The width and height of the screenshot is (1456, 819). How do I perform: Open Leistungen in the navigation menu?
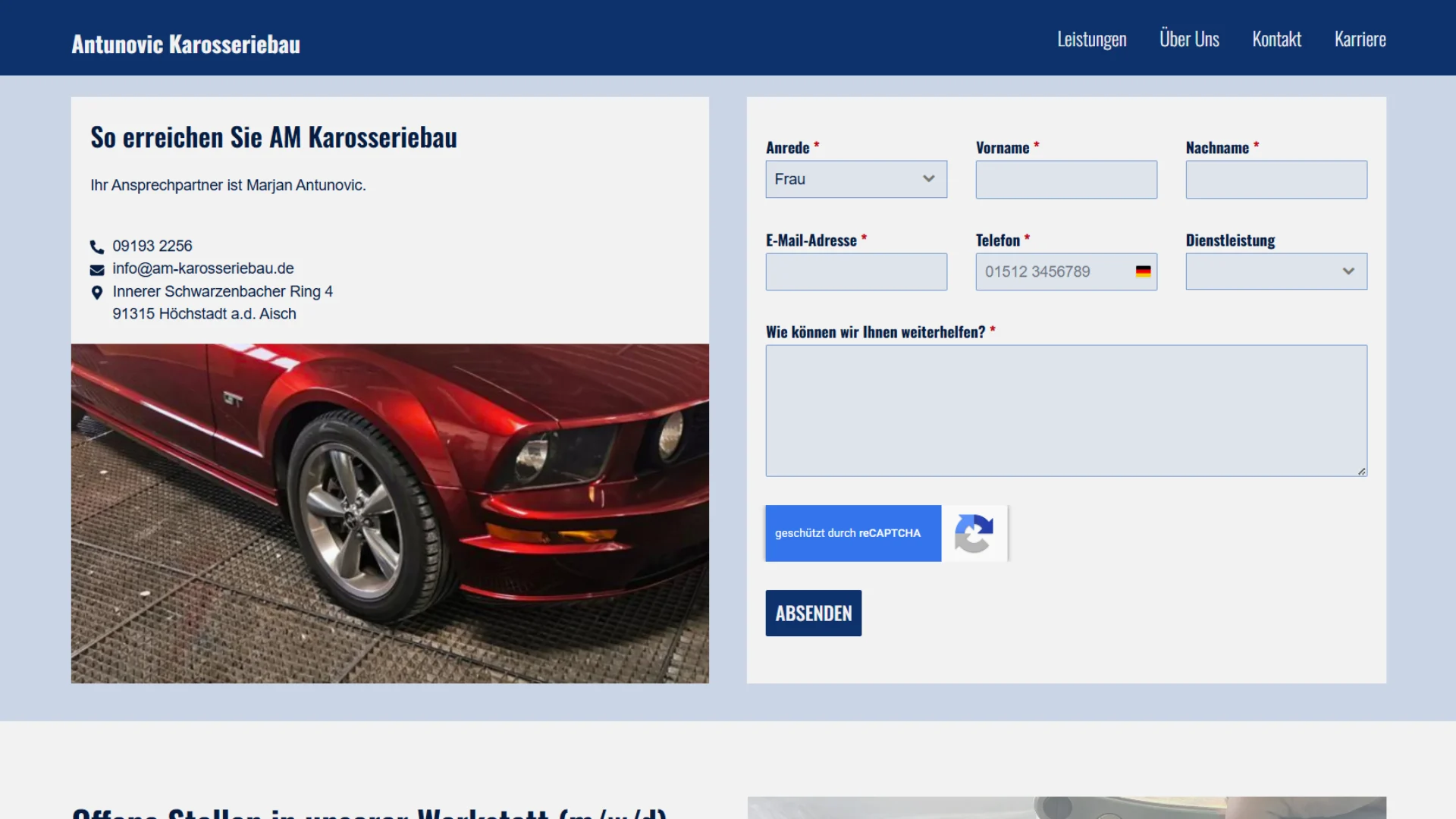pyautogui.click(x=1092, y=39)
